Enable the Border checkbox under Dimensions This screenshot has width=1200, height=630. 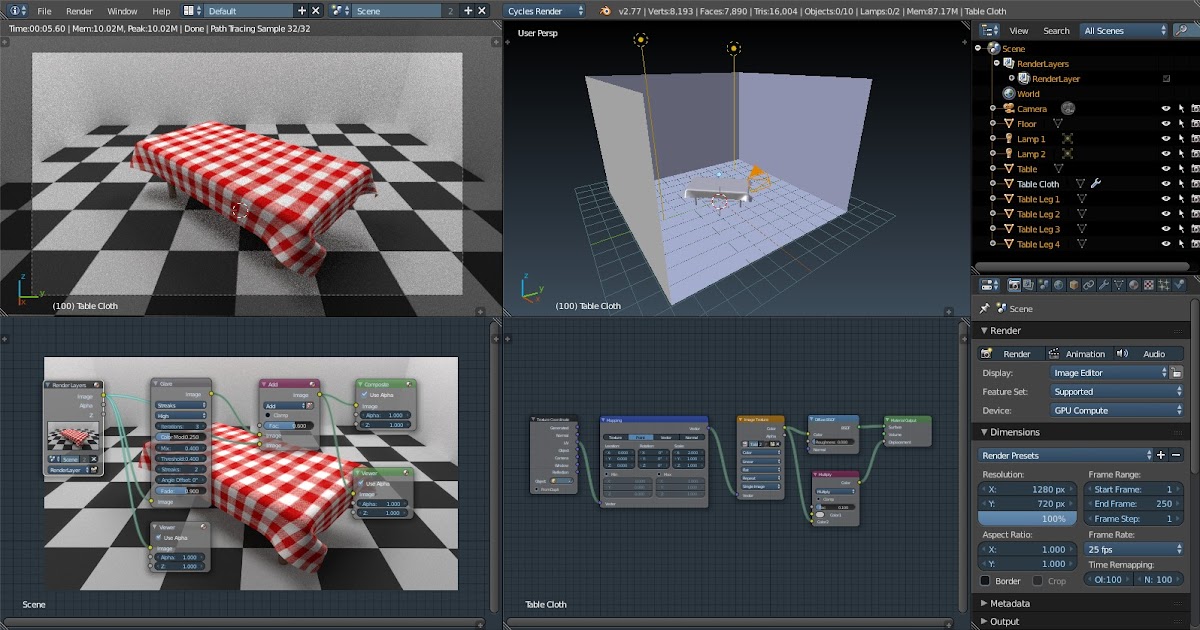986,581
